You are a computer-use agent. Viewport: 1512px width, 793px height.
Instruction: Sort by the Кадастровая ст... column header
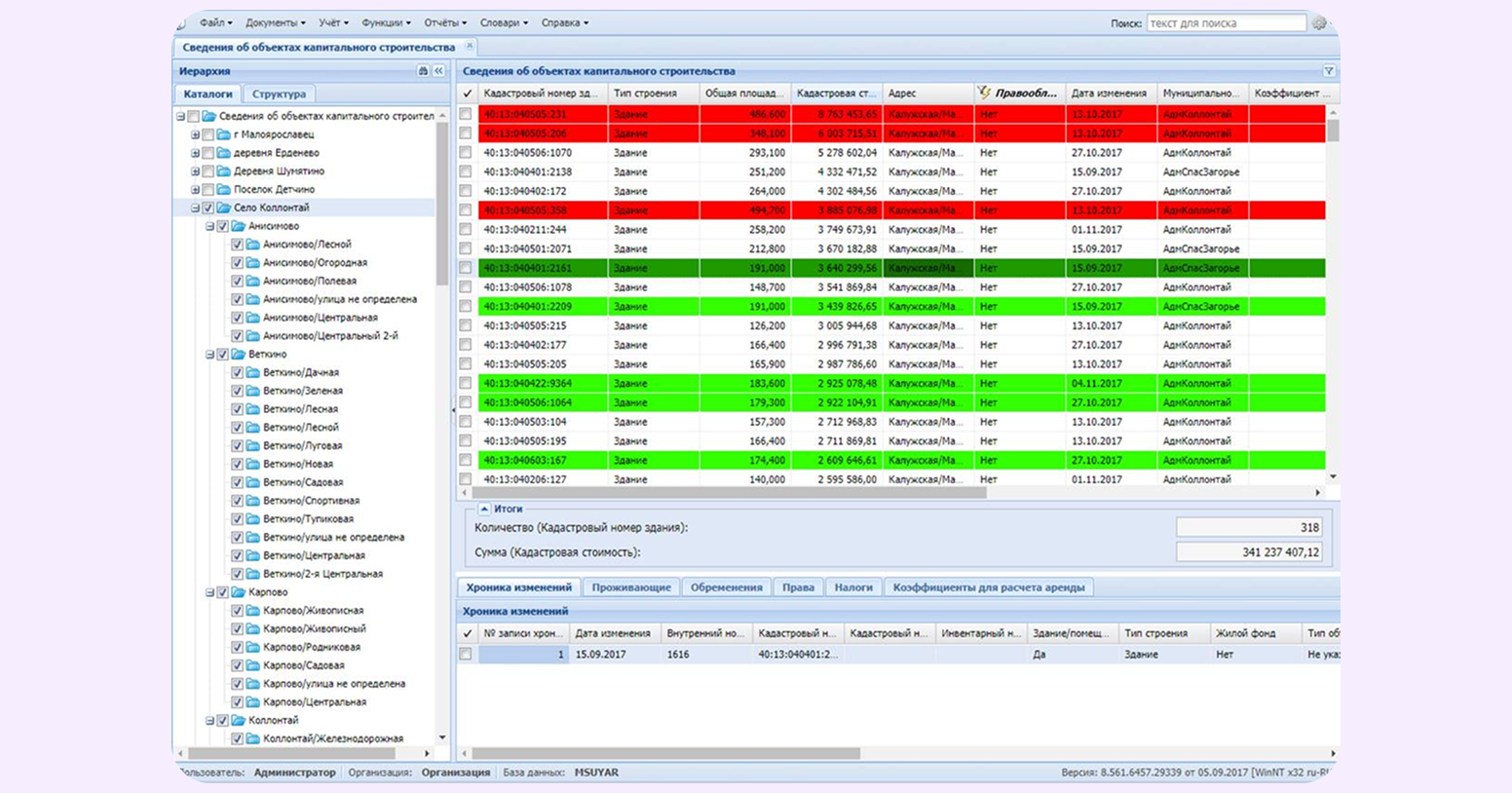[x=837, y=94]
